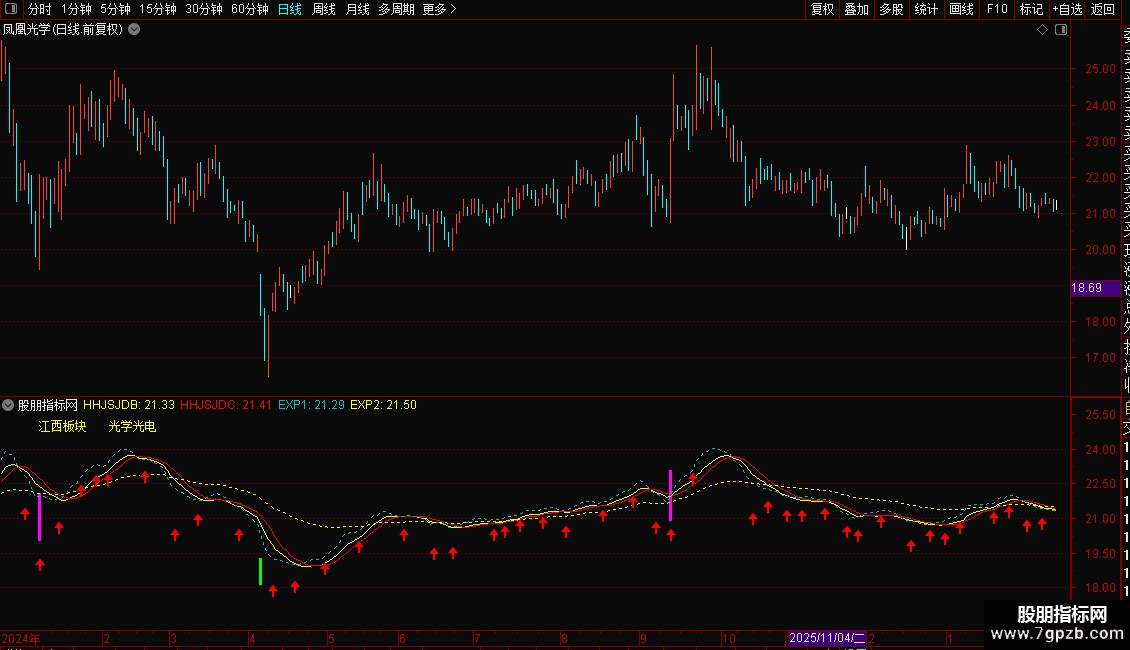1130x650 pixels.
Task: Select the 日线 daily chart tab
Action: [290, 9]
